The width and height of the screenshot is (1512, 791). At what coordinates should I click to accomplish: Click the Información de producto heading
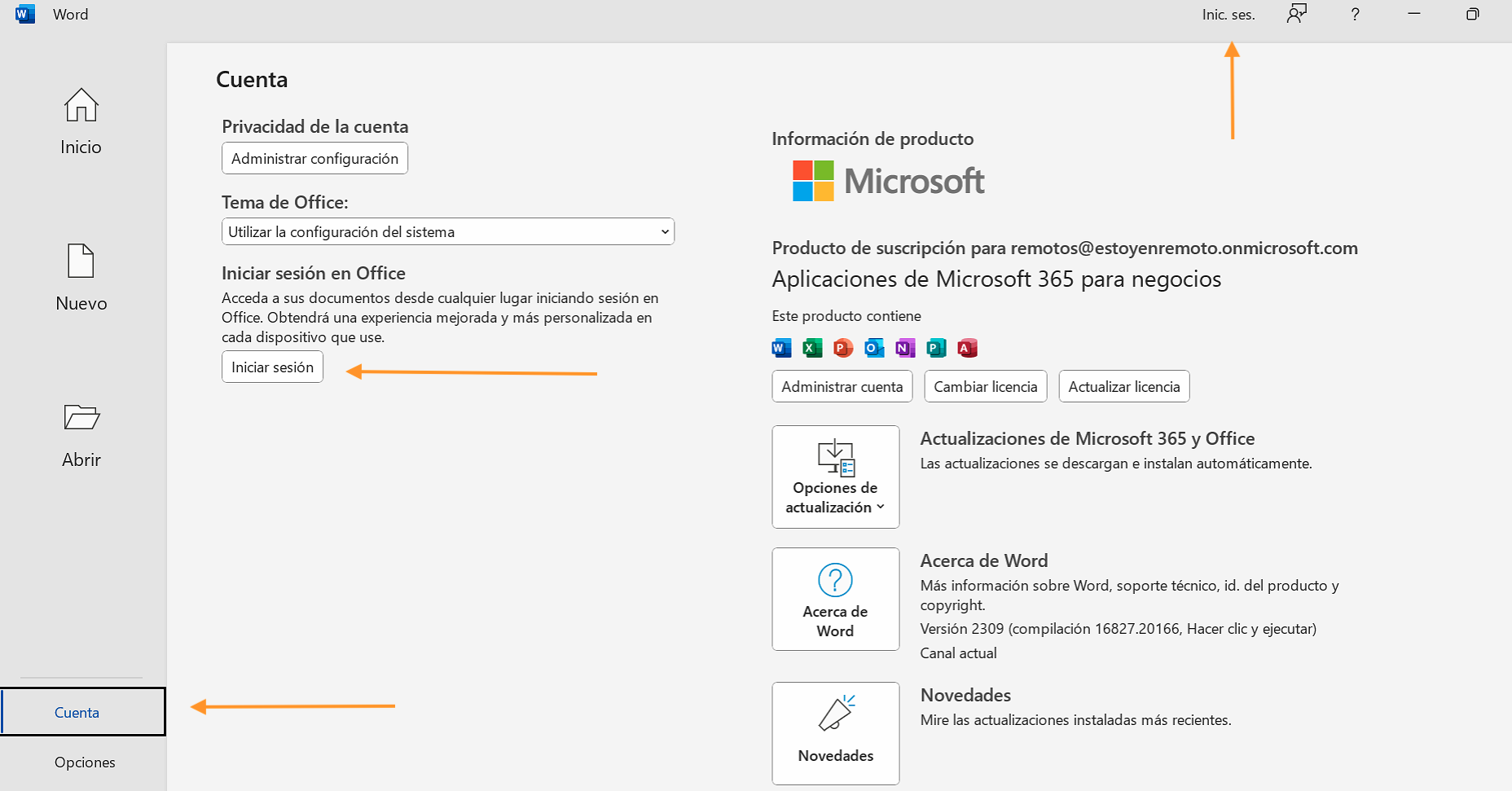pyautogui.click(x=872, y=138)
